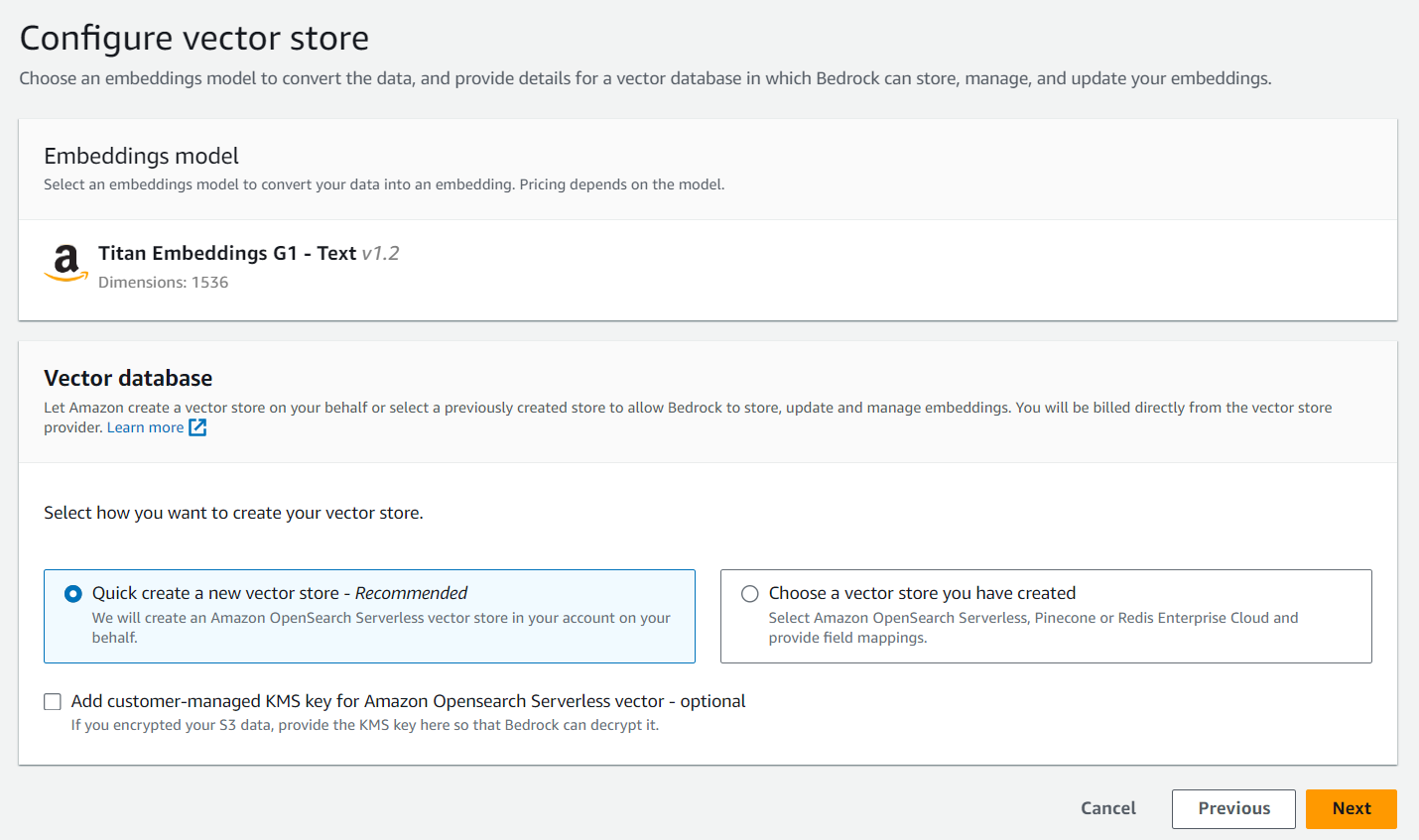Click the Embeddings model section header
The width and height of the screenshot is (1419, 840).
[141, 156]
